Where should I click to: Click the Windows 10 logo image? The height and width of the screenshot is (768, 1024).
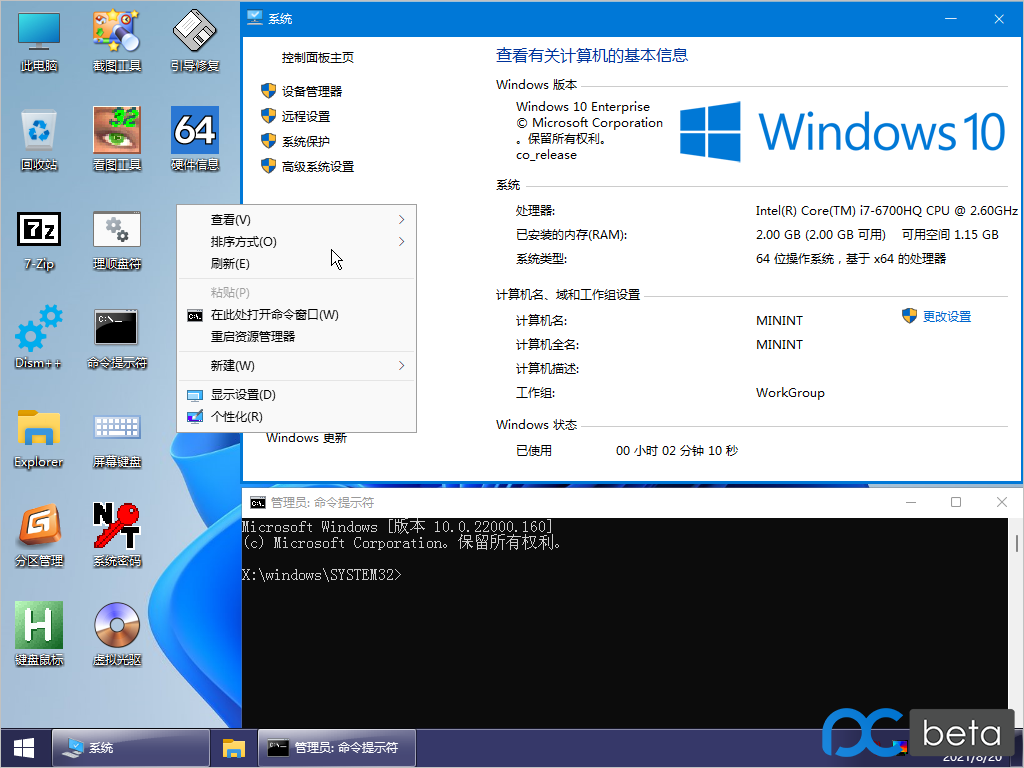(x=842, y=131)
